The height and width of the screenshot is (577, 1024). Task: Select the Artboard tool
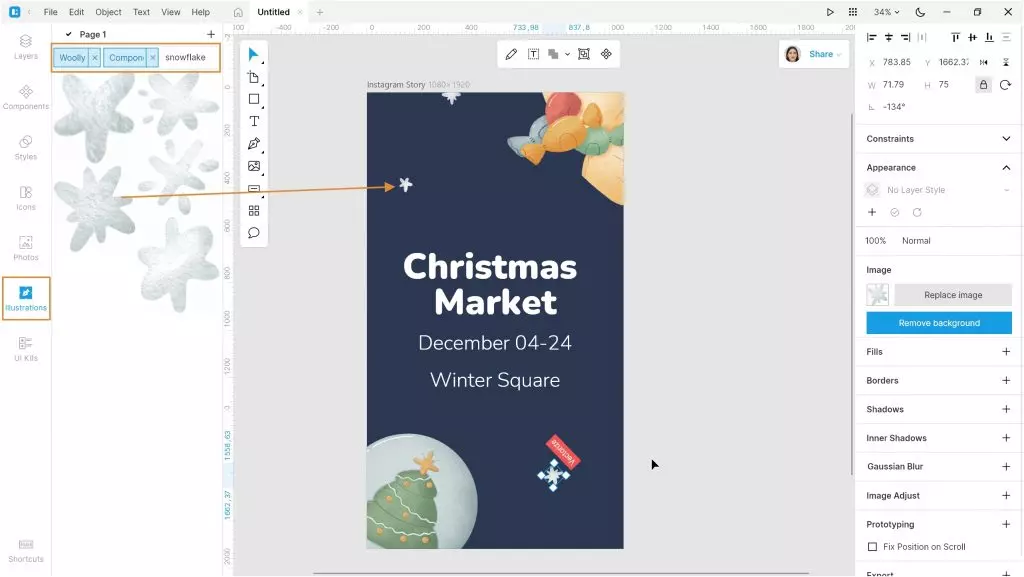253,77
